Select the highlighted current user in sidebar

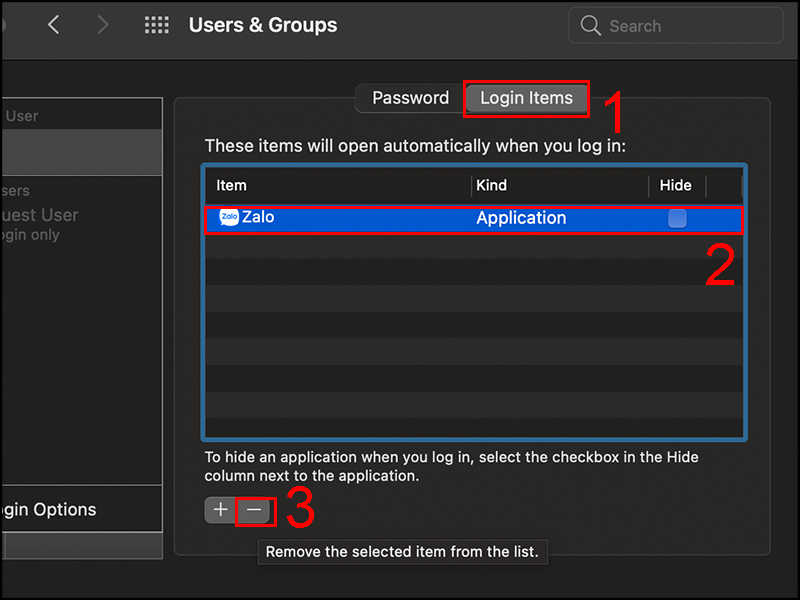pos(80,152)
